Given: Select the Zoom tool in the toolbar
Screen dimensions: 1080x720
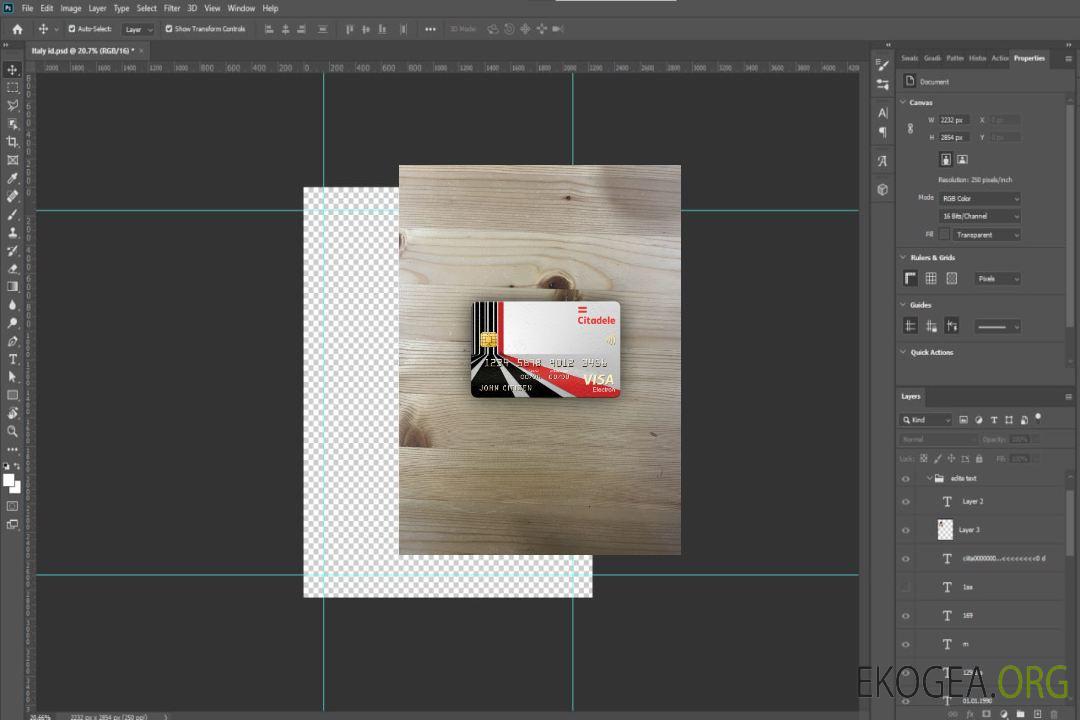Looking at the screenshot, I should click(13, 431).
